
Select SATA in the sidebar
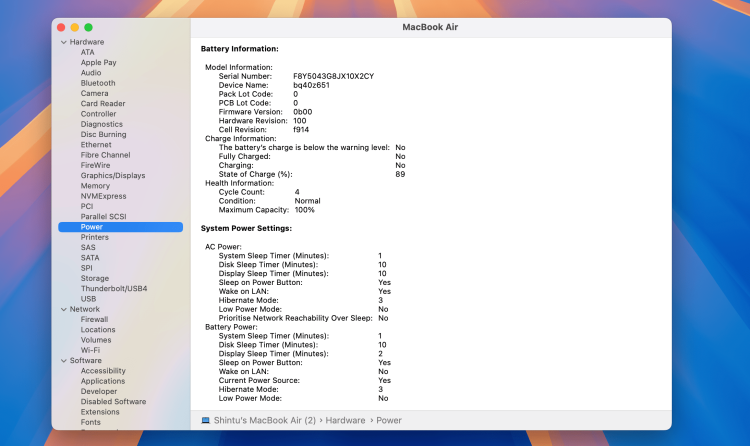click(x=90, y=258)
